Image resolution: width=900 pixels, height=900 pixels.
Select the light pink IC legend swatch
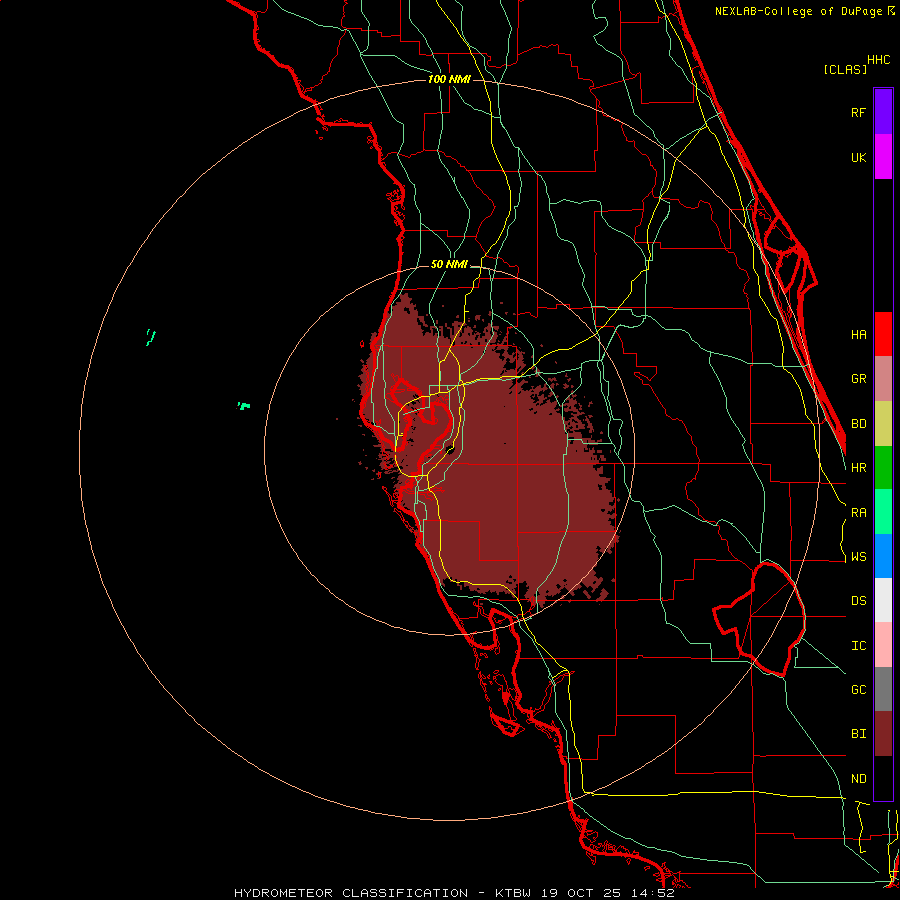click(883, 645)
